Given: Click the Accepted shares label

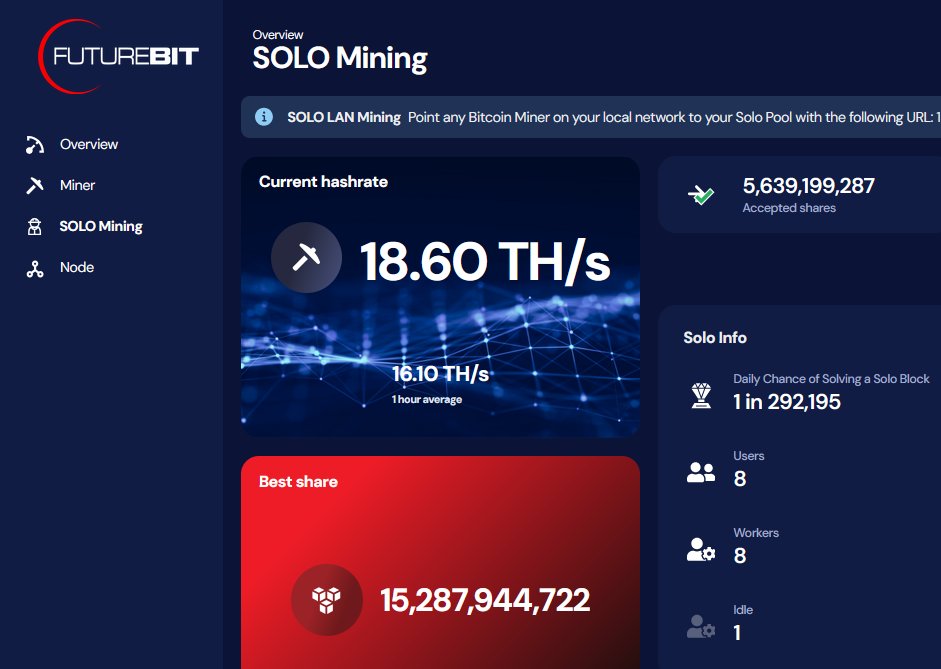Looking at the screenshot, I should [789, 208].
